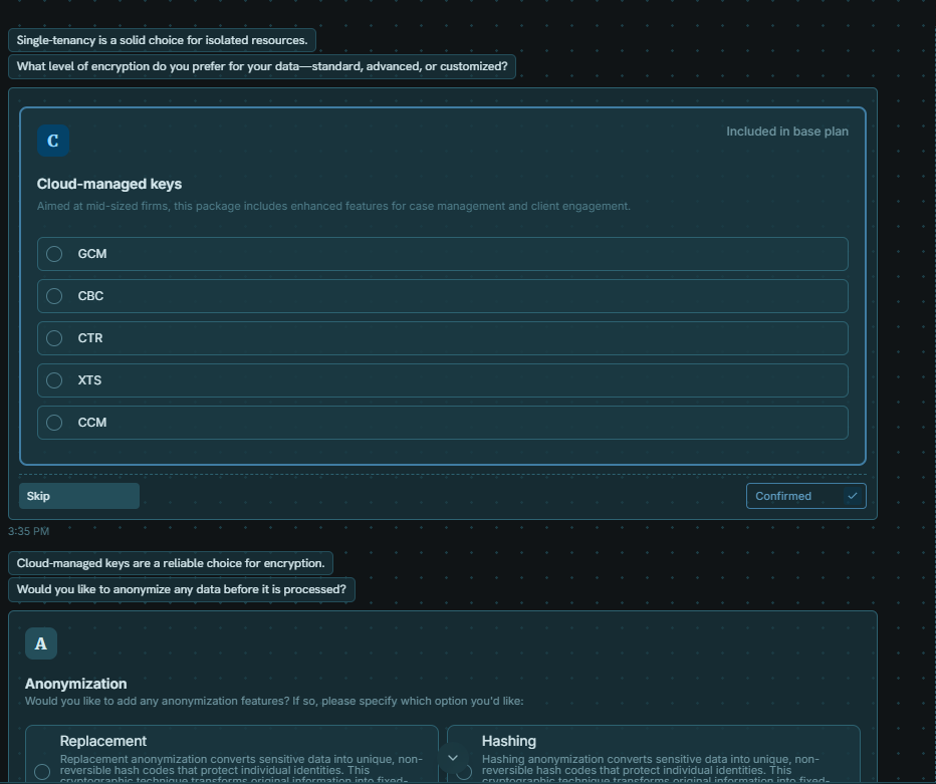Click the "Included in base plan" label
The width and height of the screenshot is (936, 784).
(x=787, y=131)
